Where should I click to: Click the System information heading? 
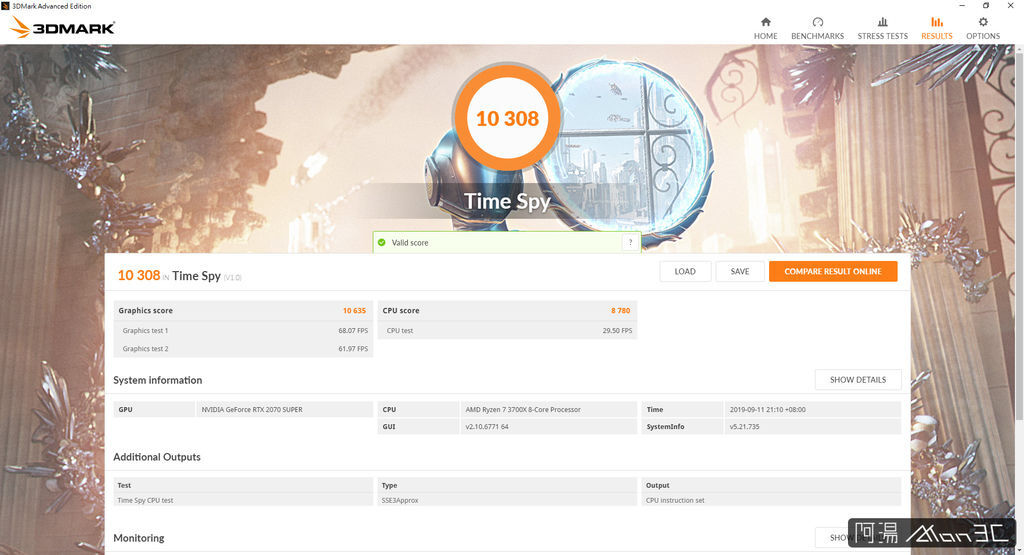click(x=157, y=380)
